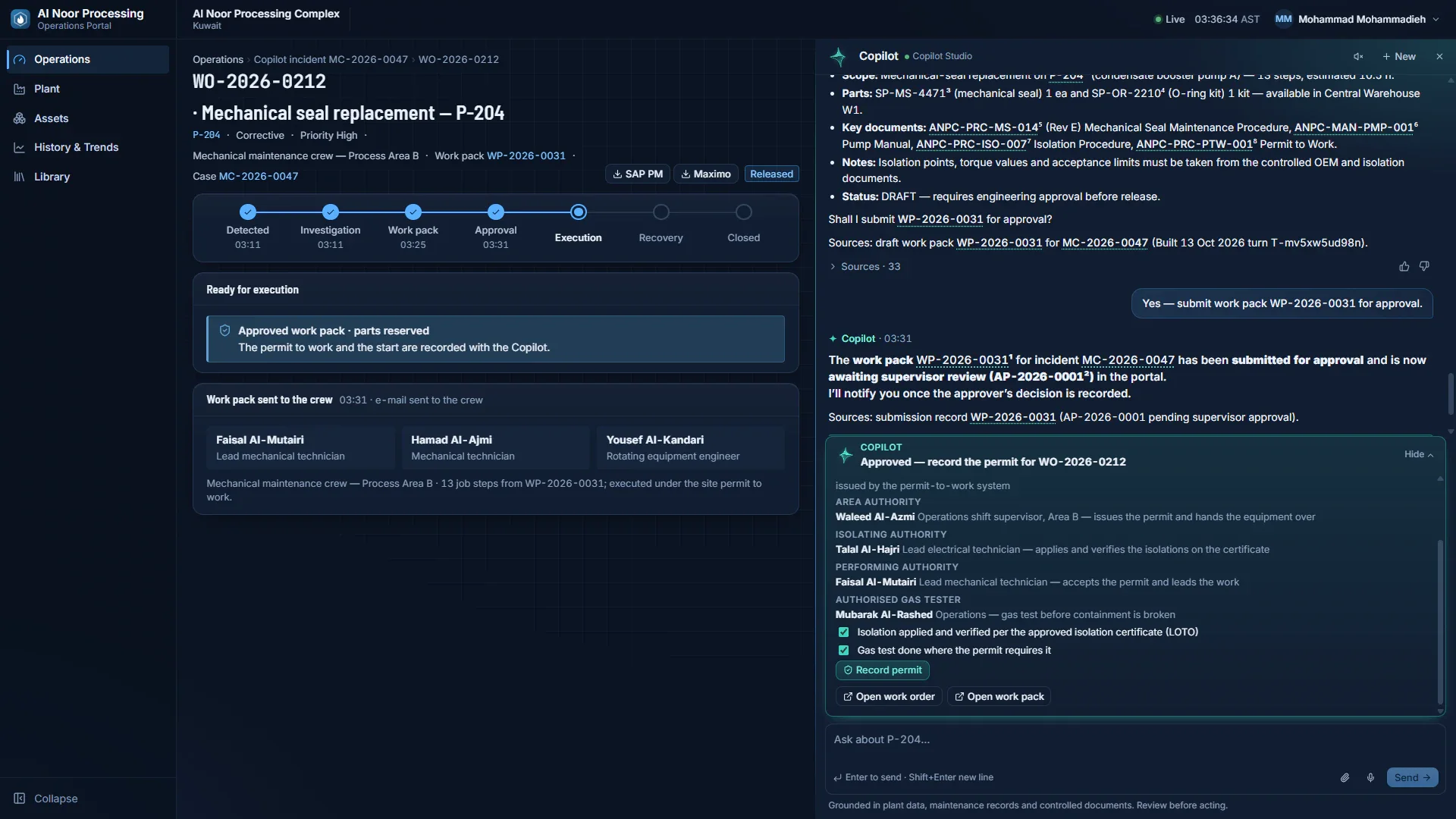
Task: Click the Closed step marker on the timeline
Action: click(x=744, y=212)
